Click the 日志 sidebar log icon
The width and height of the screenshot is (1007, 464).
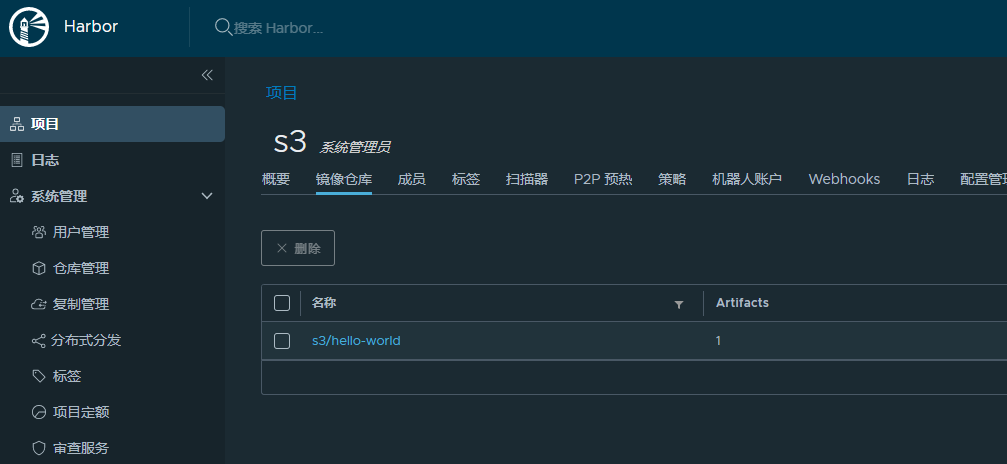coord(17,160)
